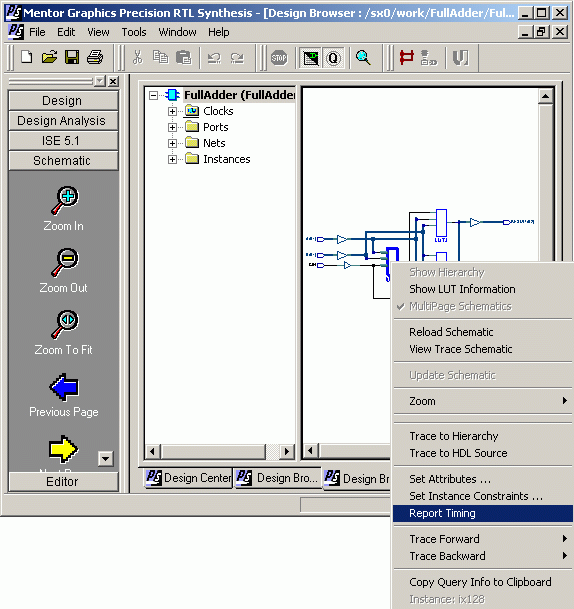Click tree pane right scroll arrow

coord(287,451)
